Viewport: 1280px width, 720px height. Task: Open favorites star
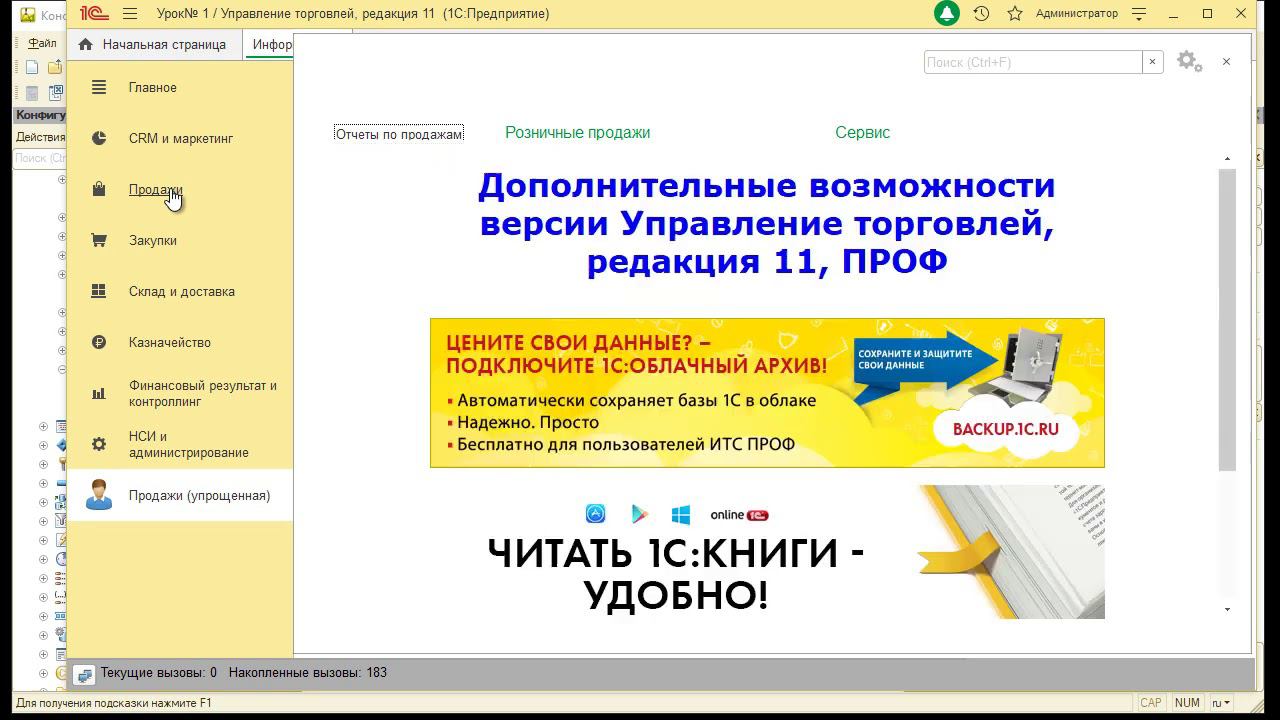pyautogui.click(x=1015, y=14)
